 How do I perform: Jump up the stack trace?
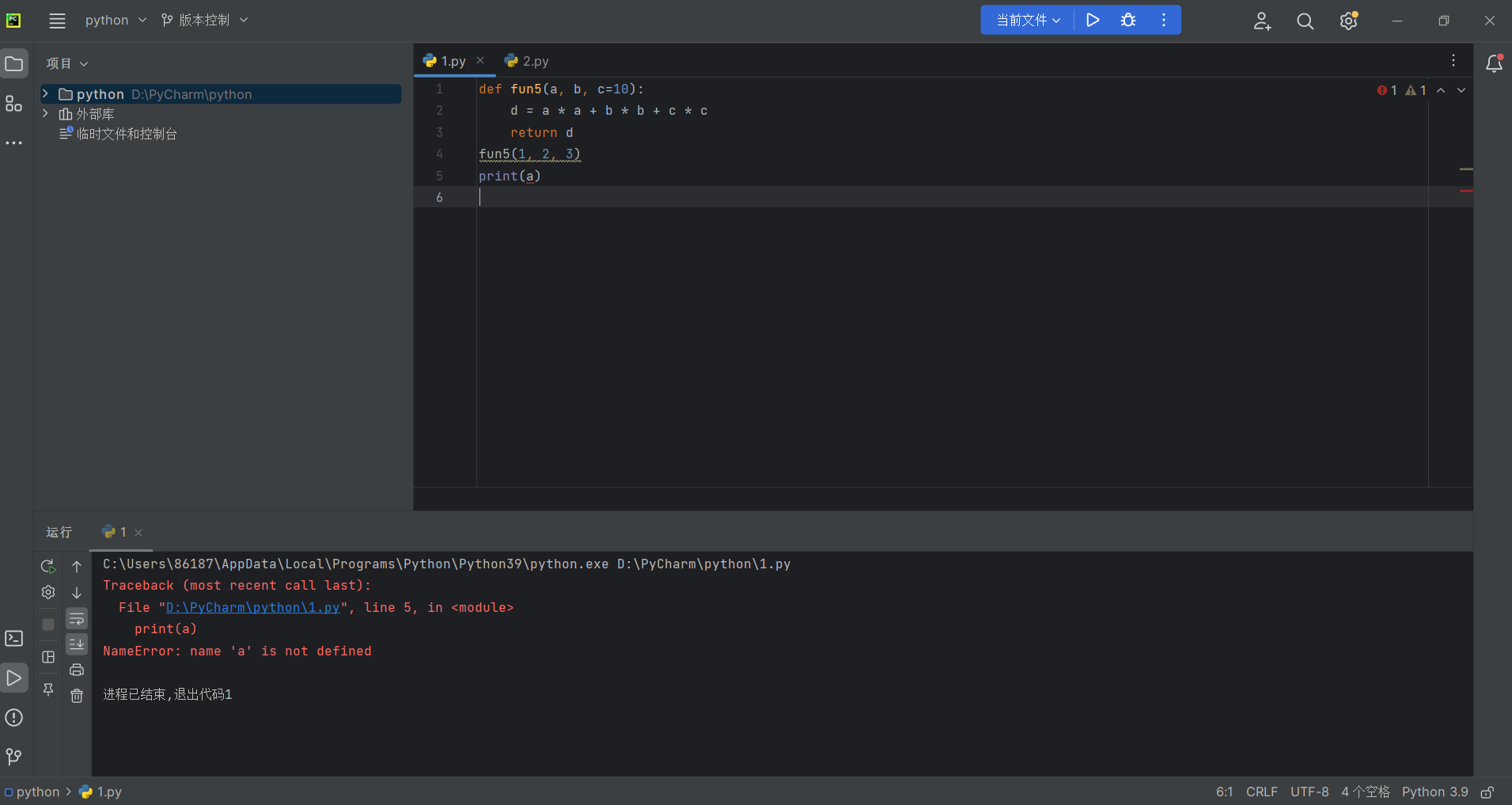click(77, 567)
